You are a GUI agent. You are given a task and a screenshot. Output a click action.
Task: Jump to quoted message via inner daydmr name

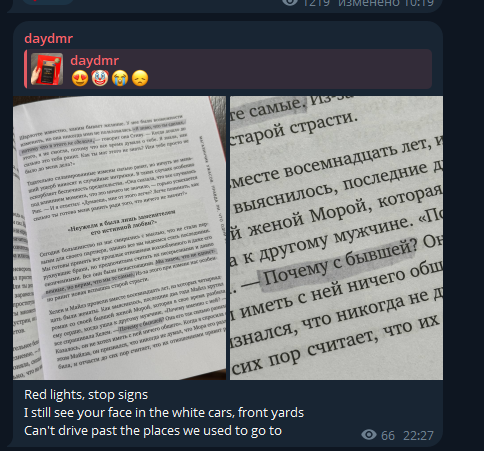click(x=95, y=60)
